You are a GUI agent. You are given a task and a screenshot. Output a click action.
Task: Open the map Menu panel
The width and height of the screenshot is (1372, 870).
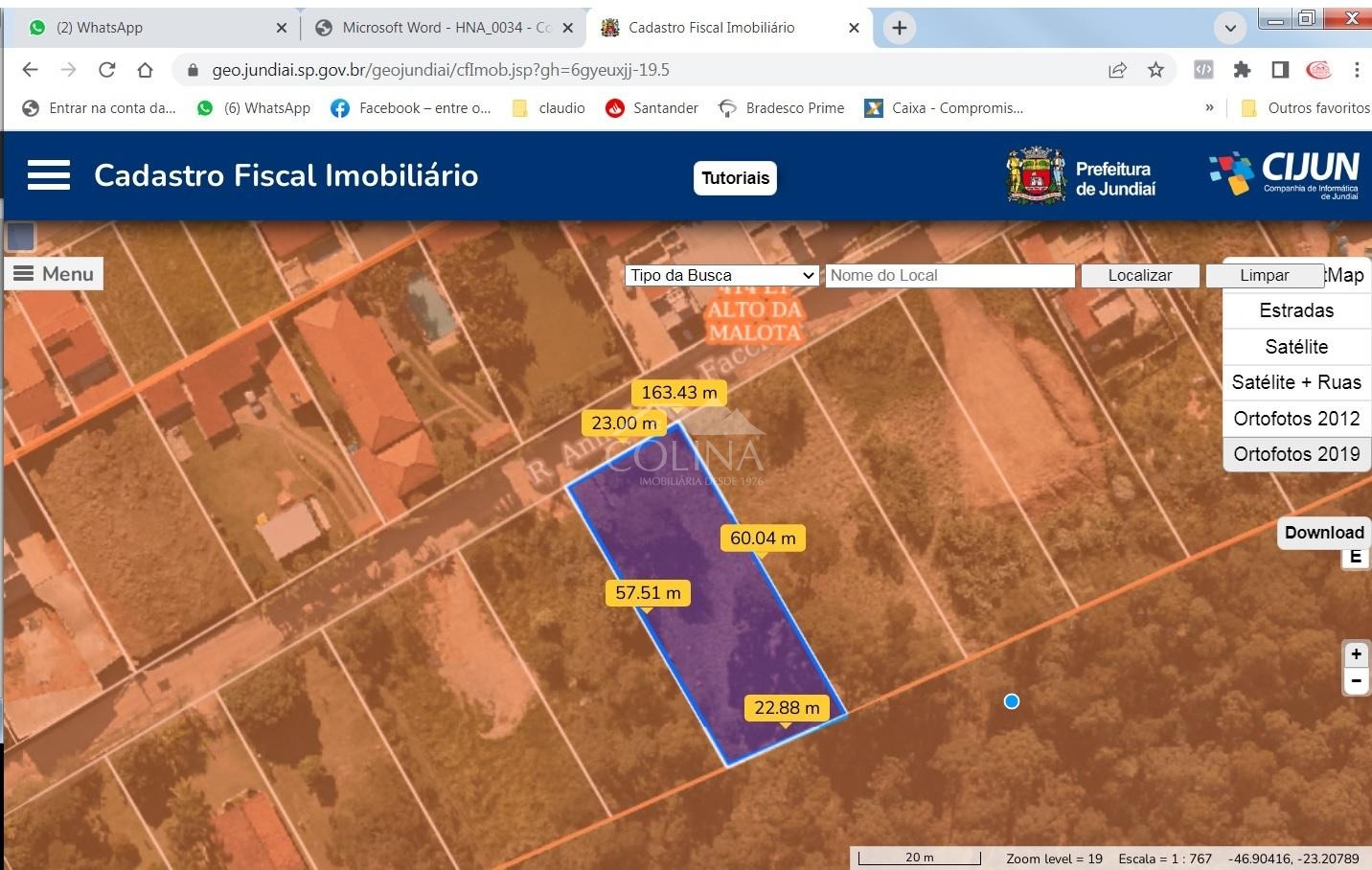pyautogui.click(x=54, y=274)
